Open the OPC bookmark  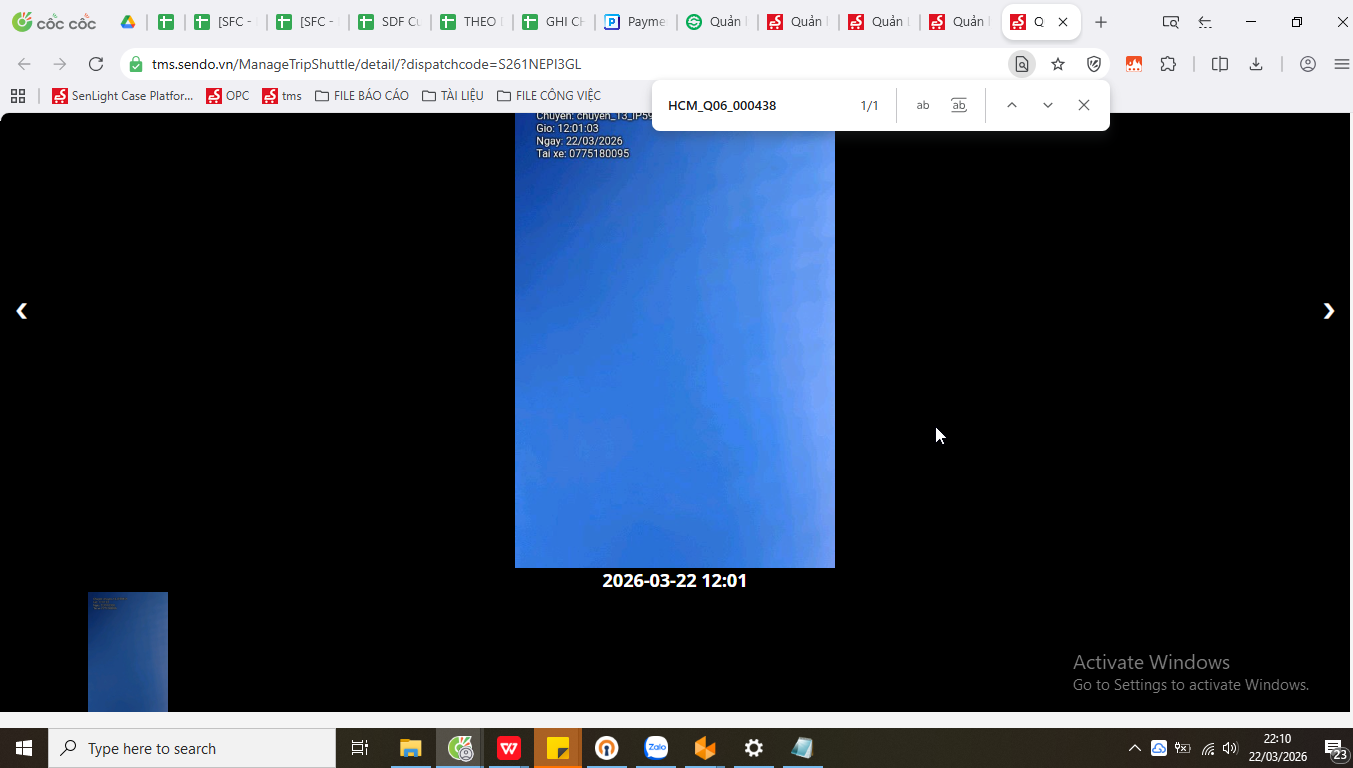coord(228,96)
